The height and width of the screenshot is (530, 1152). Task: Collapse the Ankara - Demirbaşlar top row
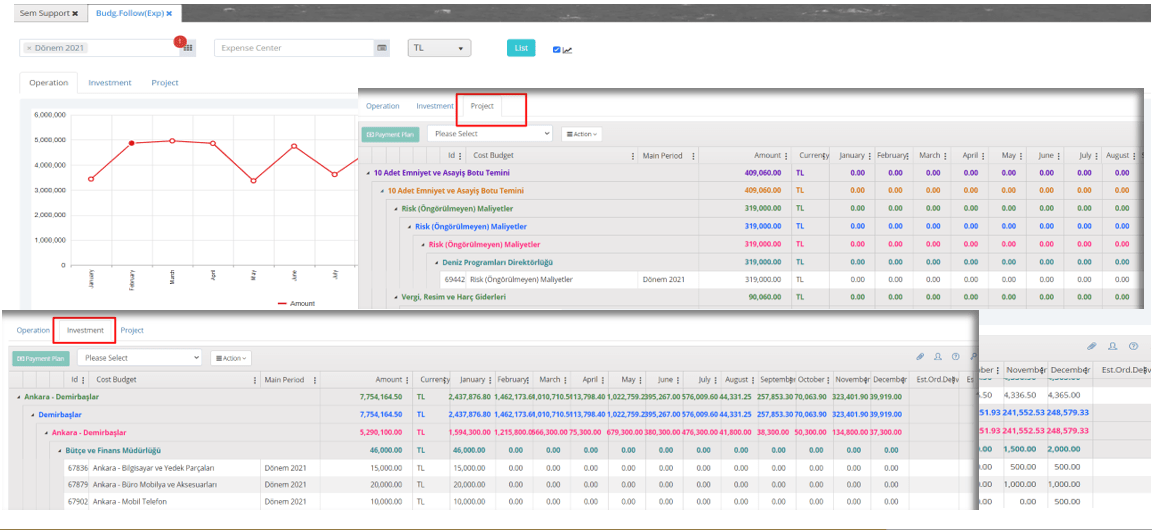[x=19, y=397]
